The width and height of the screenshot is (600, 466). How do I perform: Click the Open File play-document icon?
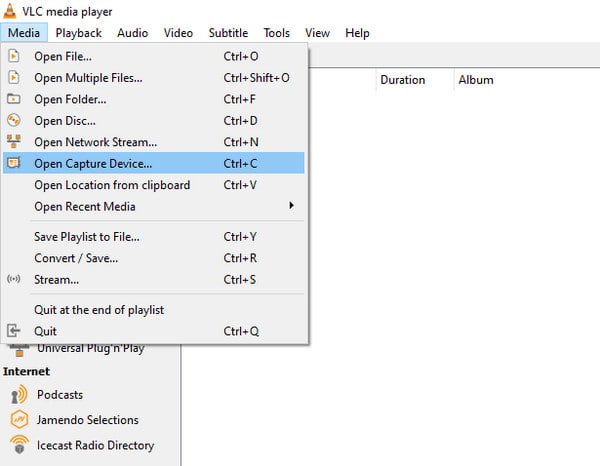[x=14, y=56]
